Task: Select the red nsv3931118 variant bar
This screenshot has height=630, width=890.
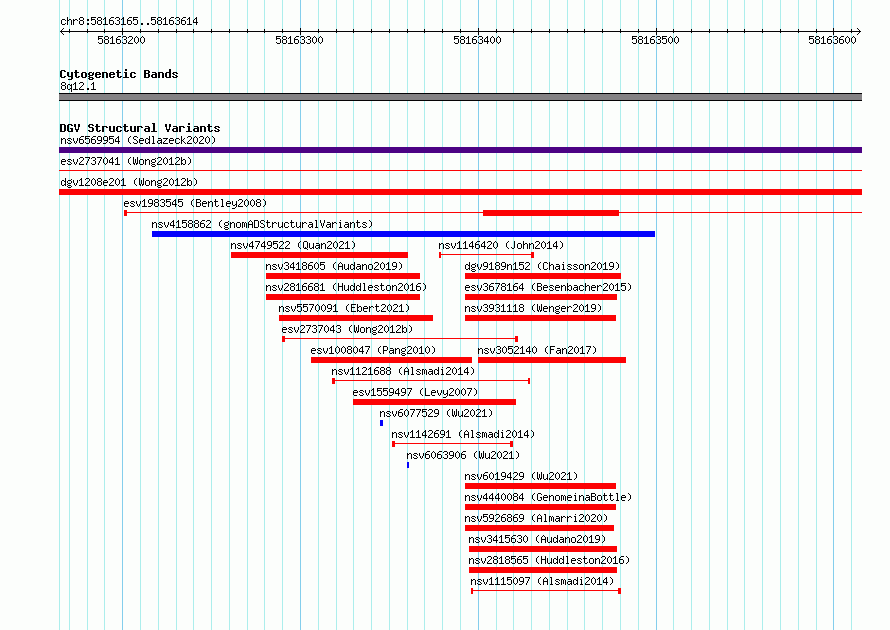Action: pos(540,318)
